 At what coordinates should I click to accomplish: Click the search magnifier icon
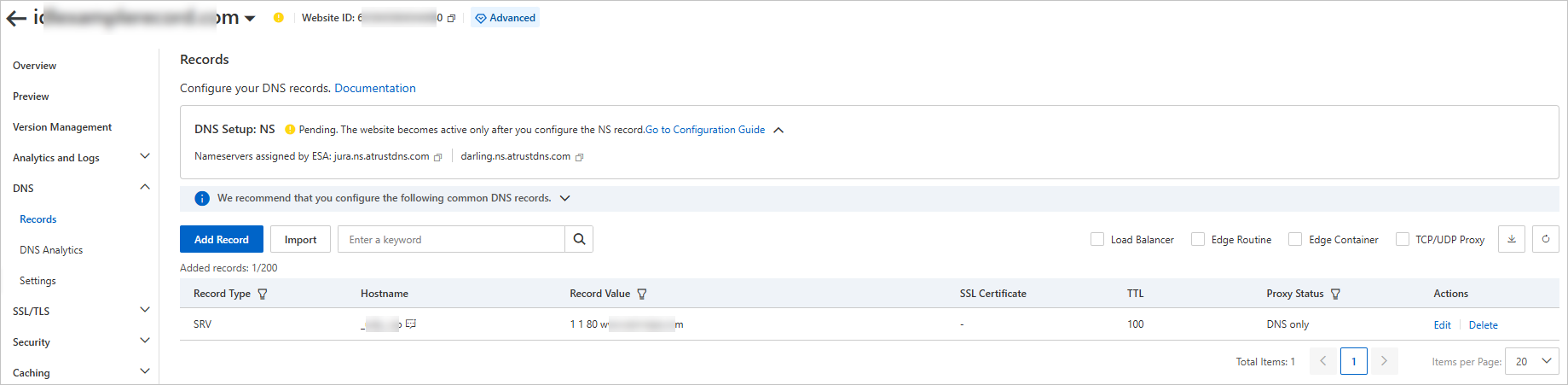coord(579,239)
